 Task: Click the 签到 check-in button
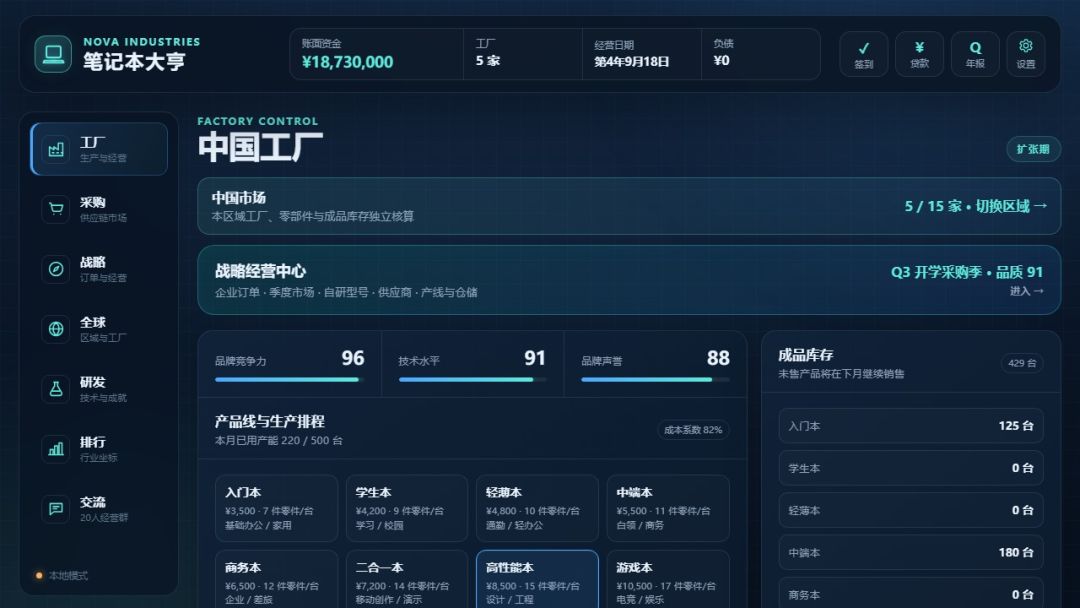click(863, 54)
